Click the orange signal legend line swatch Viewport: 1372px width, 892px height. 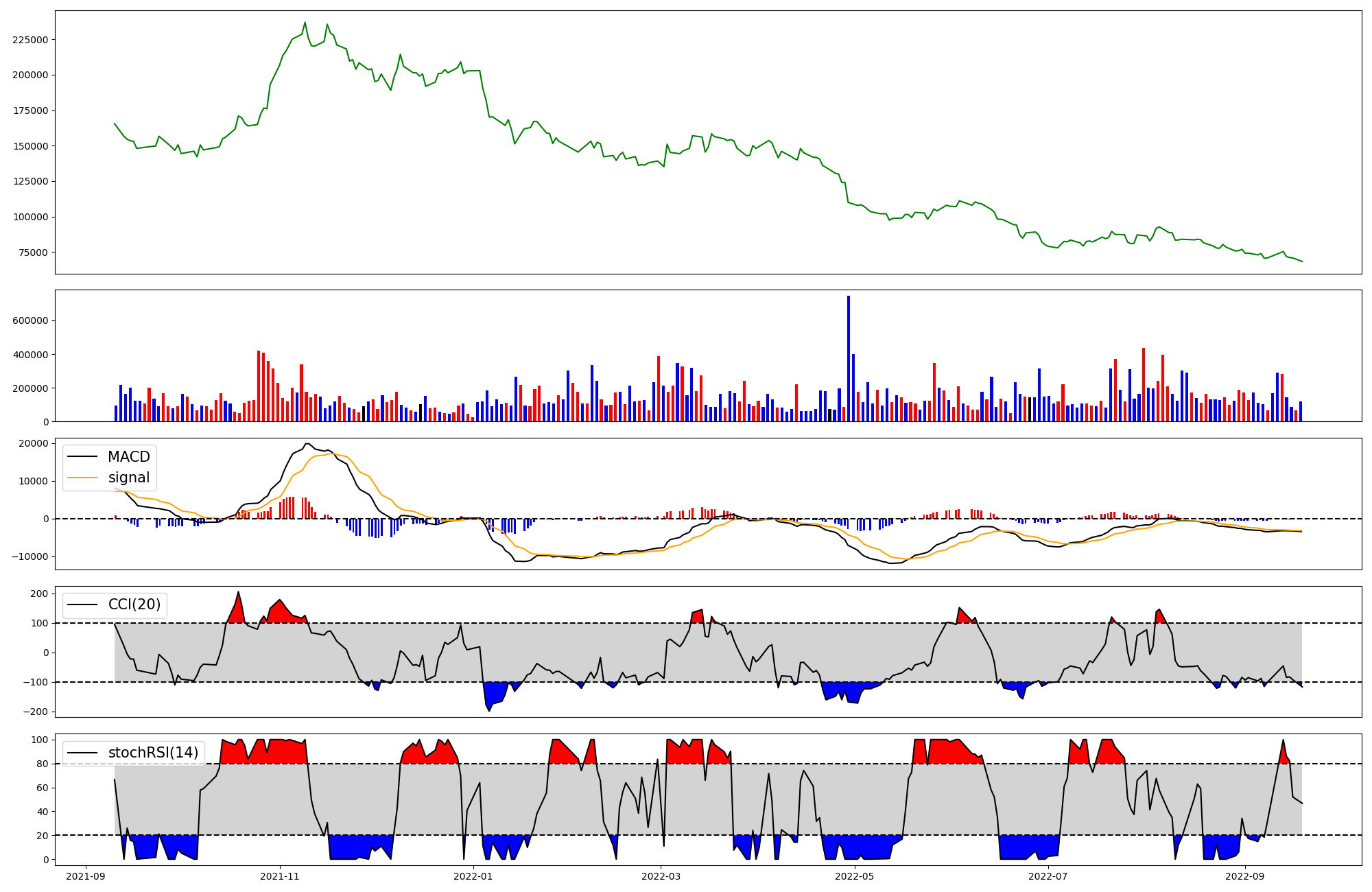click(84, 478)
